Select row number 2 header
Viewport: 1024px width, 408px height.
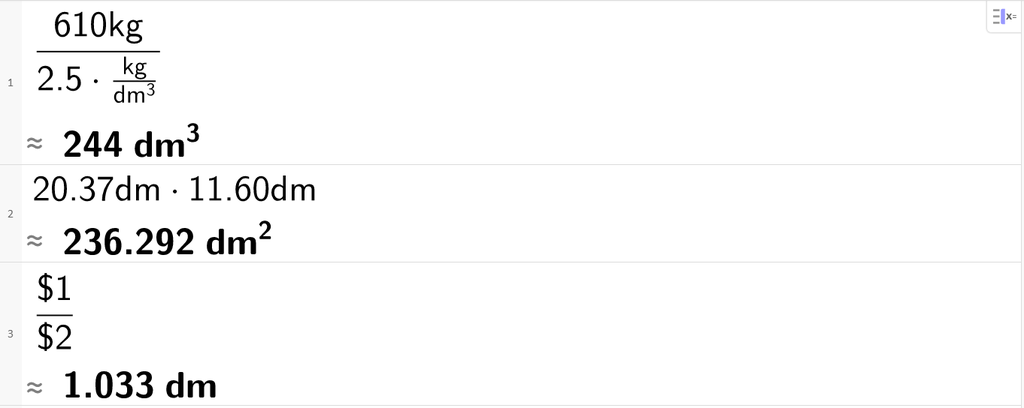pyautogui.click(x=10, y=214)
